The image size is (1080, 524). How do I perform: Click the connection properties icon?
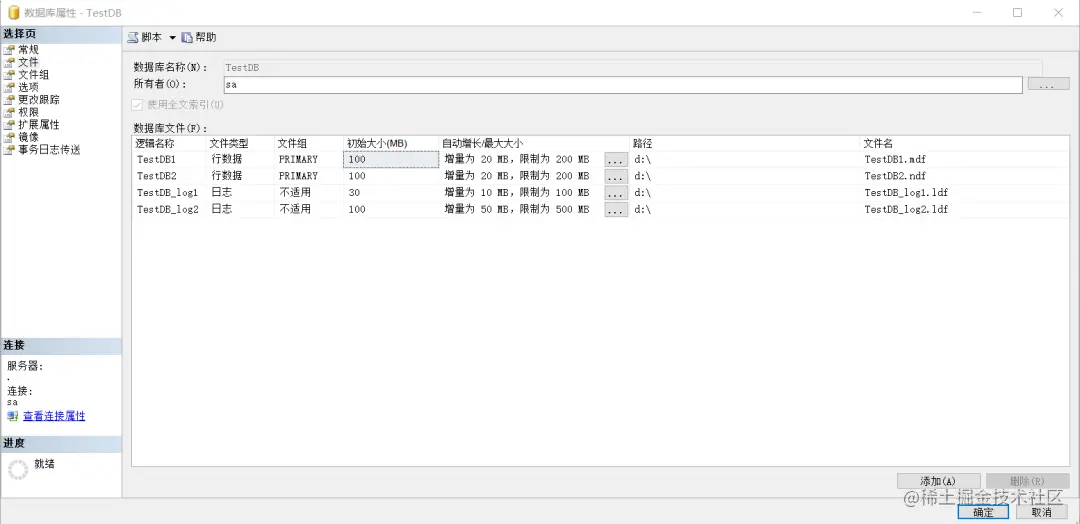click(x=13, y=417)
